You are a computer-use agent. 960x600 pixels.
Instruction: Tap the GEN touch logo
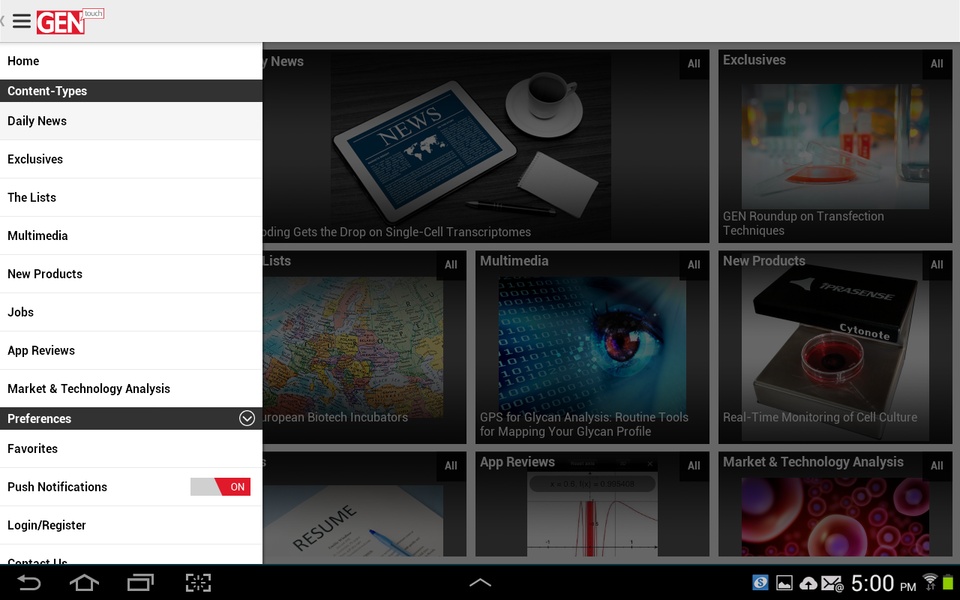[70, 21]
